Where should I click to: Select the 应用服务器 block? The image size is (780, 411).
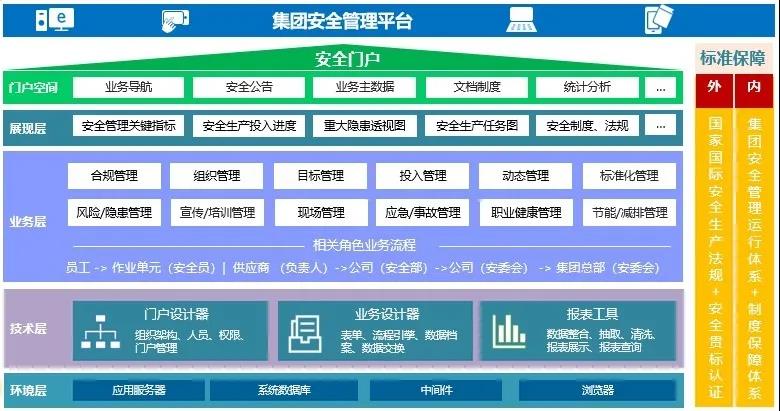click(139, 390)
